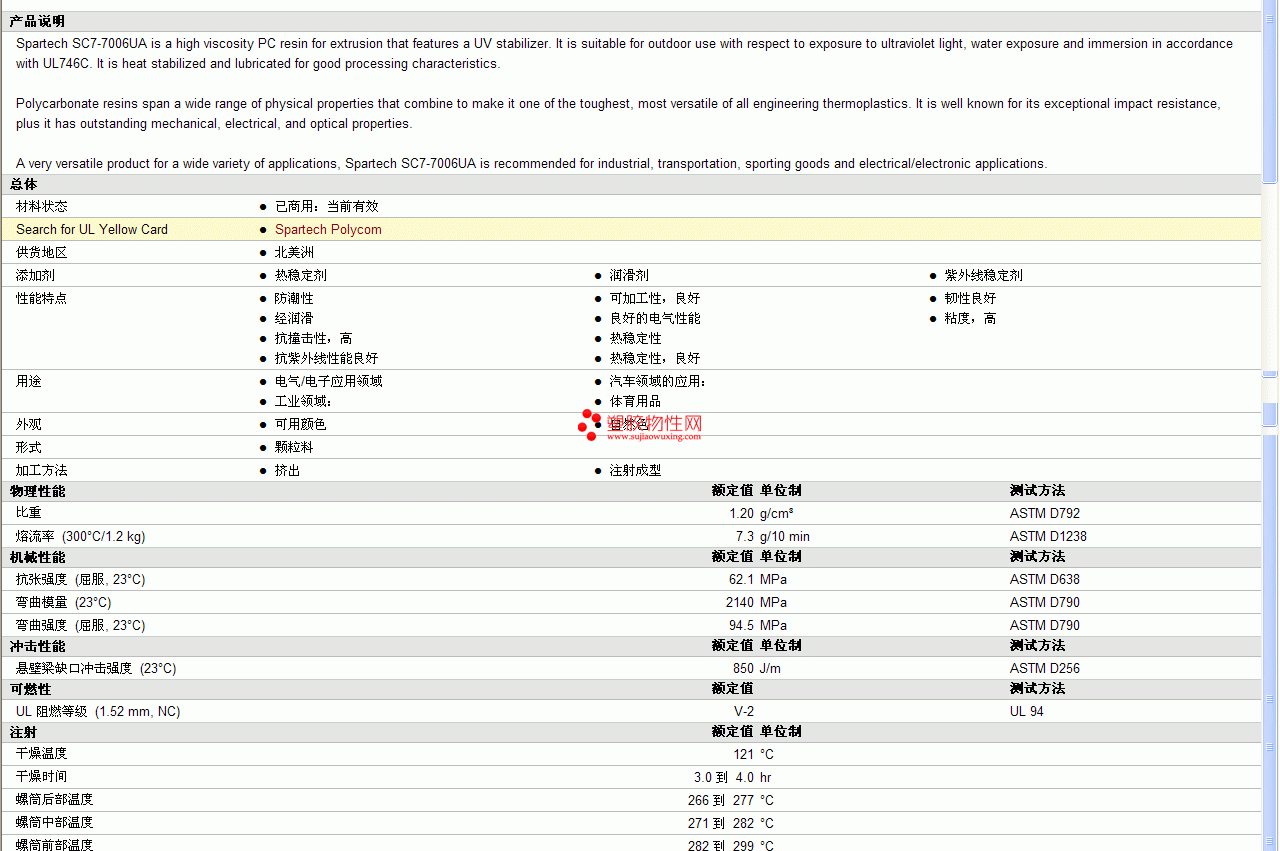Open the Search for UL Yellow Card link
The image size is (1280, 851).
92,229
